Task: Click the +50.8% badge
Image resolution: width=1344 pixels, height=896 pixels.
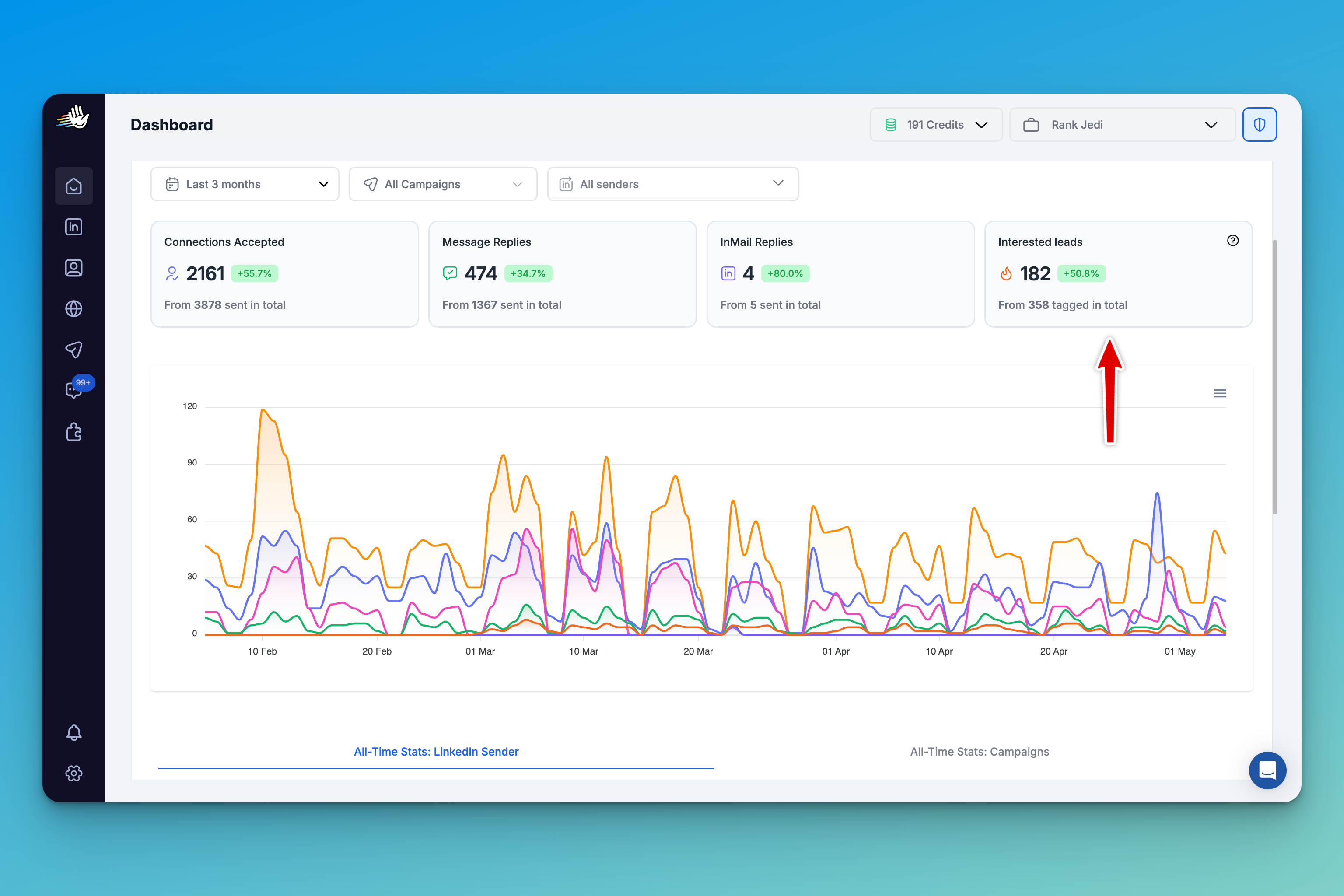Action: point(1081,274)
